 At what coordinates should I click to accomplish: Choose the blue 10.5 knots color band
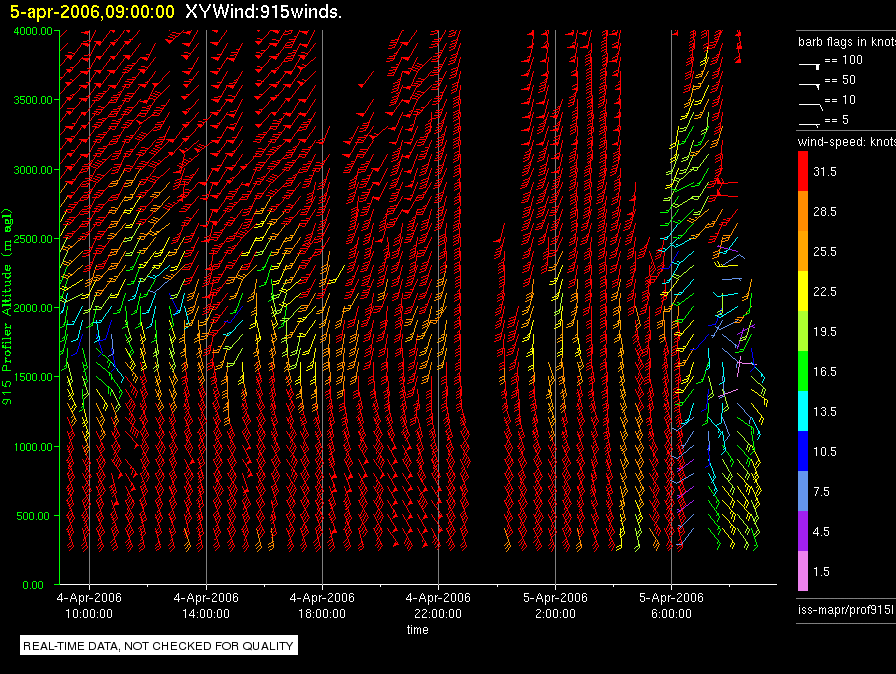click(802, 451)
